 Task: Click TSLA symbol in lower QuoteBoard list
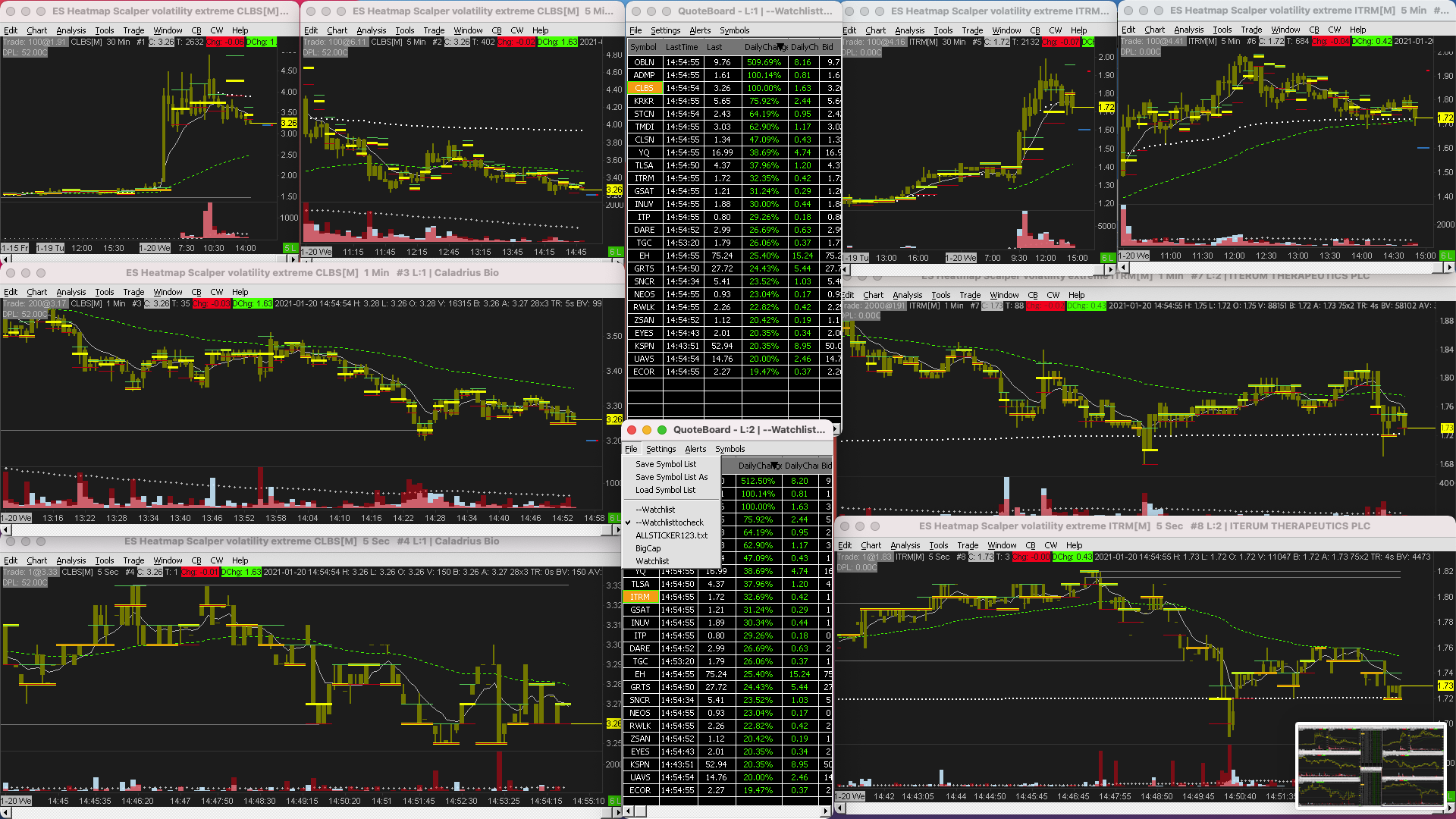tap(640, 584)
